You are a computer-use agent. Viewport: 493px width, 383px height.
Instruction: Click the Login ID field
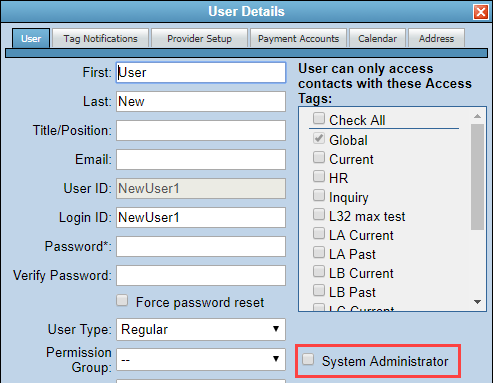[201, 217]
